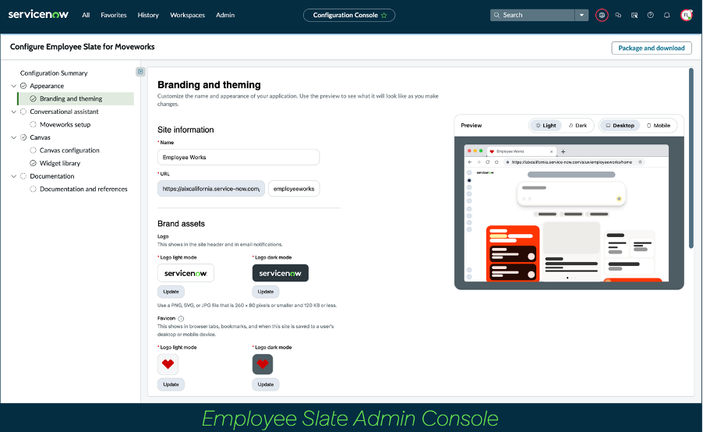Collapse the sidebar using panel toggle icon
The width and height of the screenshot is (703, 432).
tap(140, 72)
